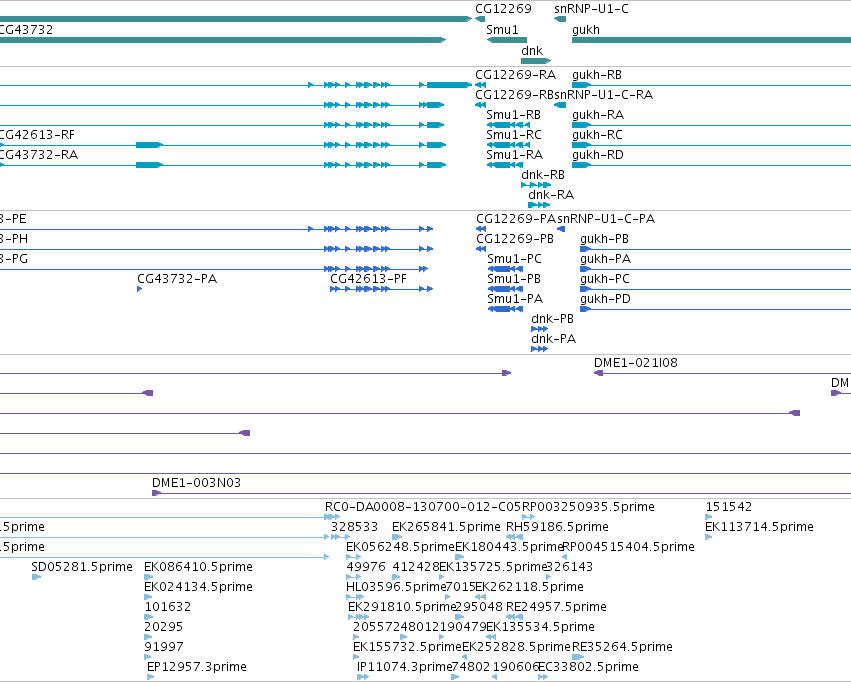Select the CG43732 gene label
The height and width of the screenshot is (682, 851).
pos(26,30)
